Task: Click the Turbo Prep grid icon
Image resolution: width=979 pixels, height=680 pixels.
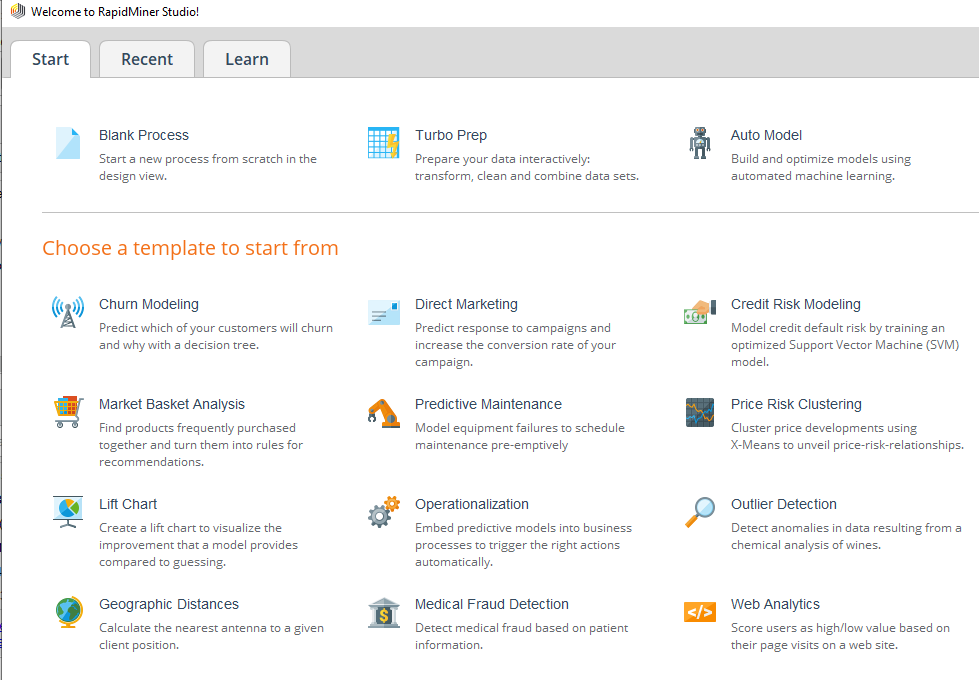Action: click(x=384, y=143)
